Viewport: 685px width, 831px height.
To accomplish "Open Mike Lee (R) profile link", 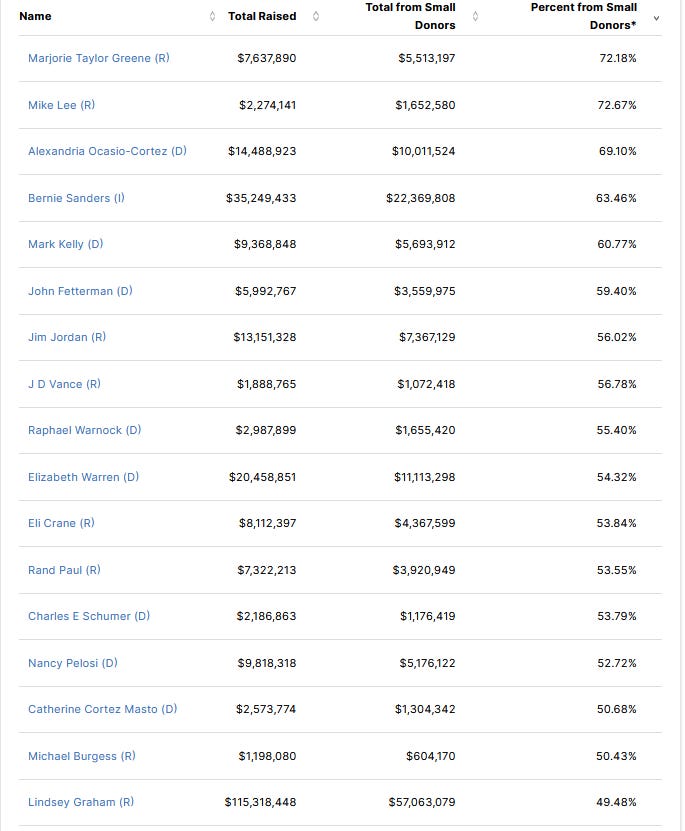I will pos(61,105).
